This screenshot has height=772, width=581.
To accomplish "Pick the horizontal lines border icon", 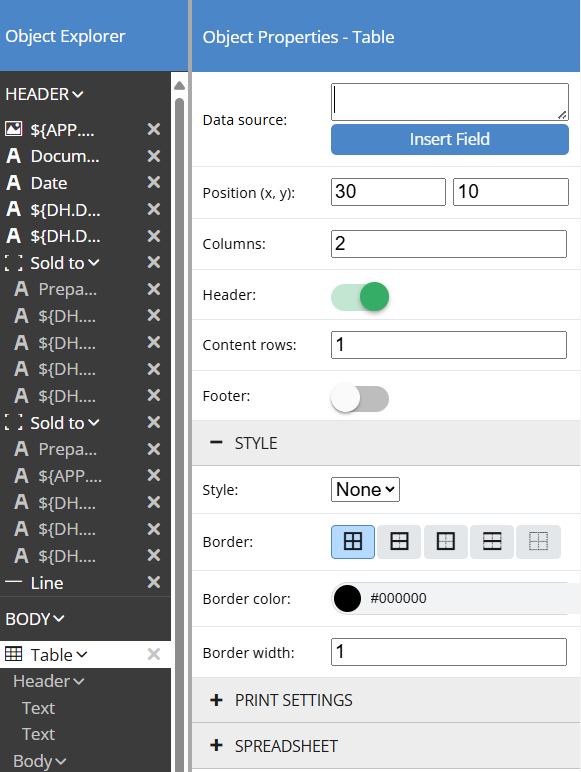I will (x=492, y=542).
